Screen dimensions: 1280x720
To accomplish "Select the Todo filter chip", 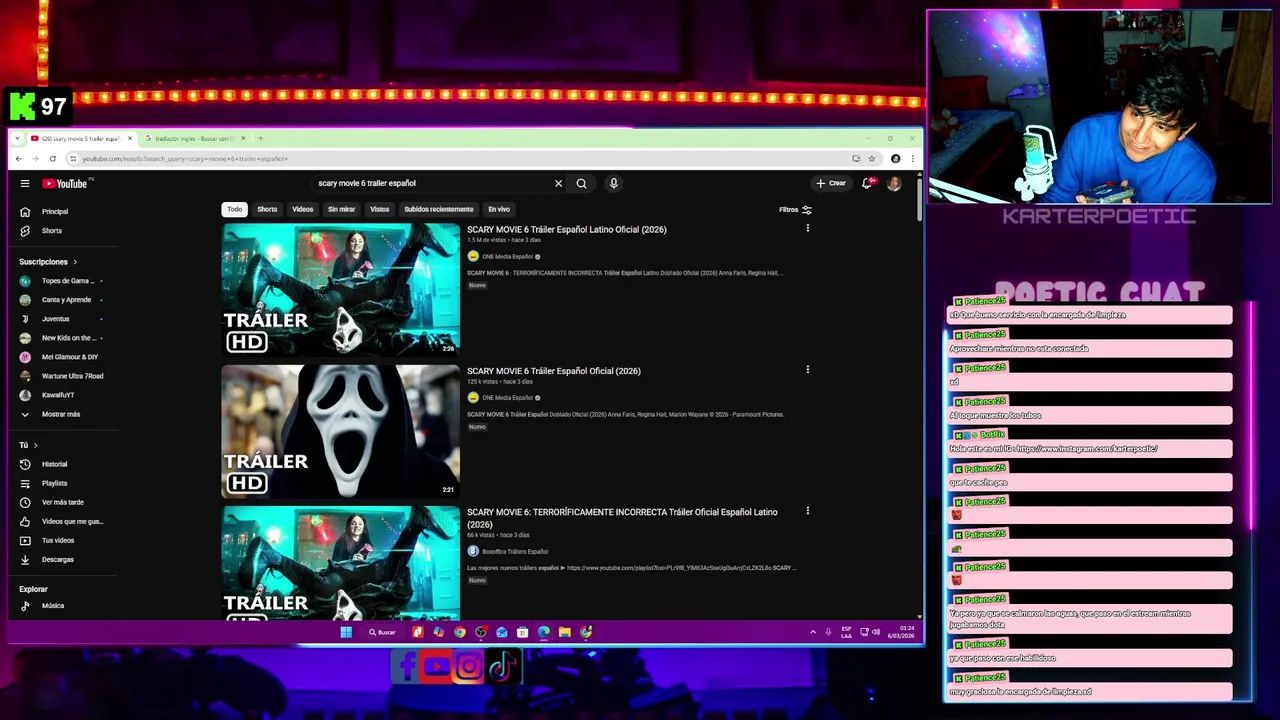I will (234, 209).
